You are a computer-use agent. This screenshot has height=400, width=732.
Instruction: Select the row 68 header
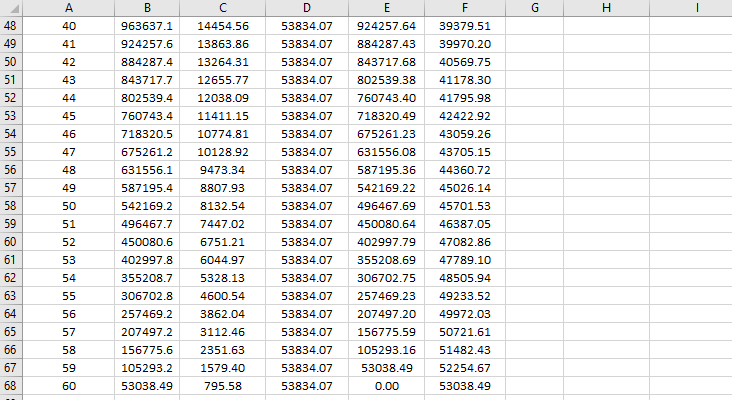pyautogui.click(x=11, y=386)
